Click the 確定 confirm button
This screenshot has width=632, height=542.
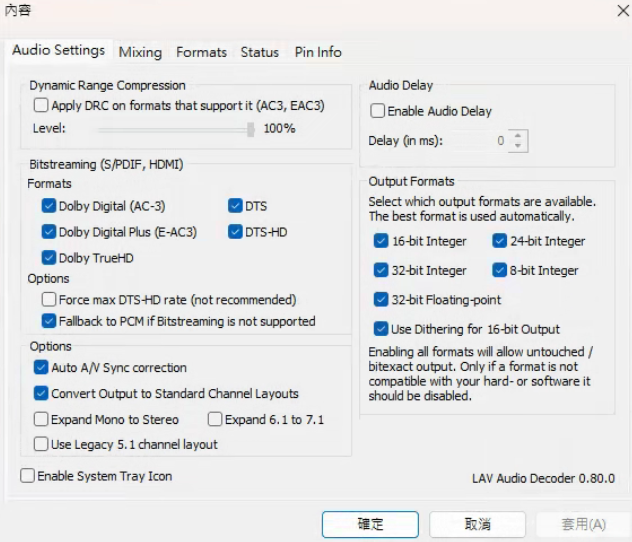(370, 524)
